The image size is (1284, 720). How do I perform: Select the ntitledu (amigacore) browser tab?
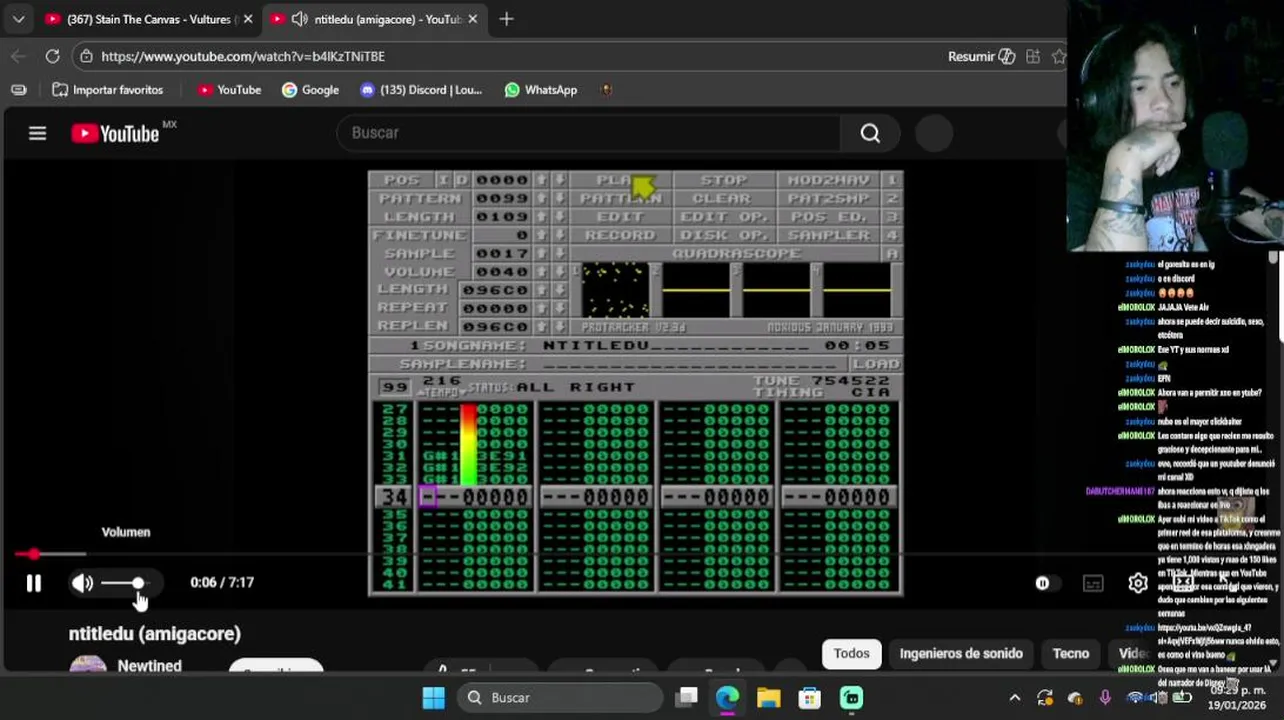(x=376, y=19)
